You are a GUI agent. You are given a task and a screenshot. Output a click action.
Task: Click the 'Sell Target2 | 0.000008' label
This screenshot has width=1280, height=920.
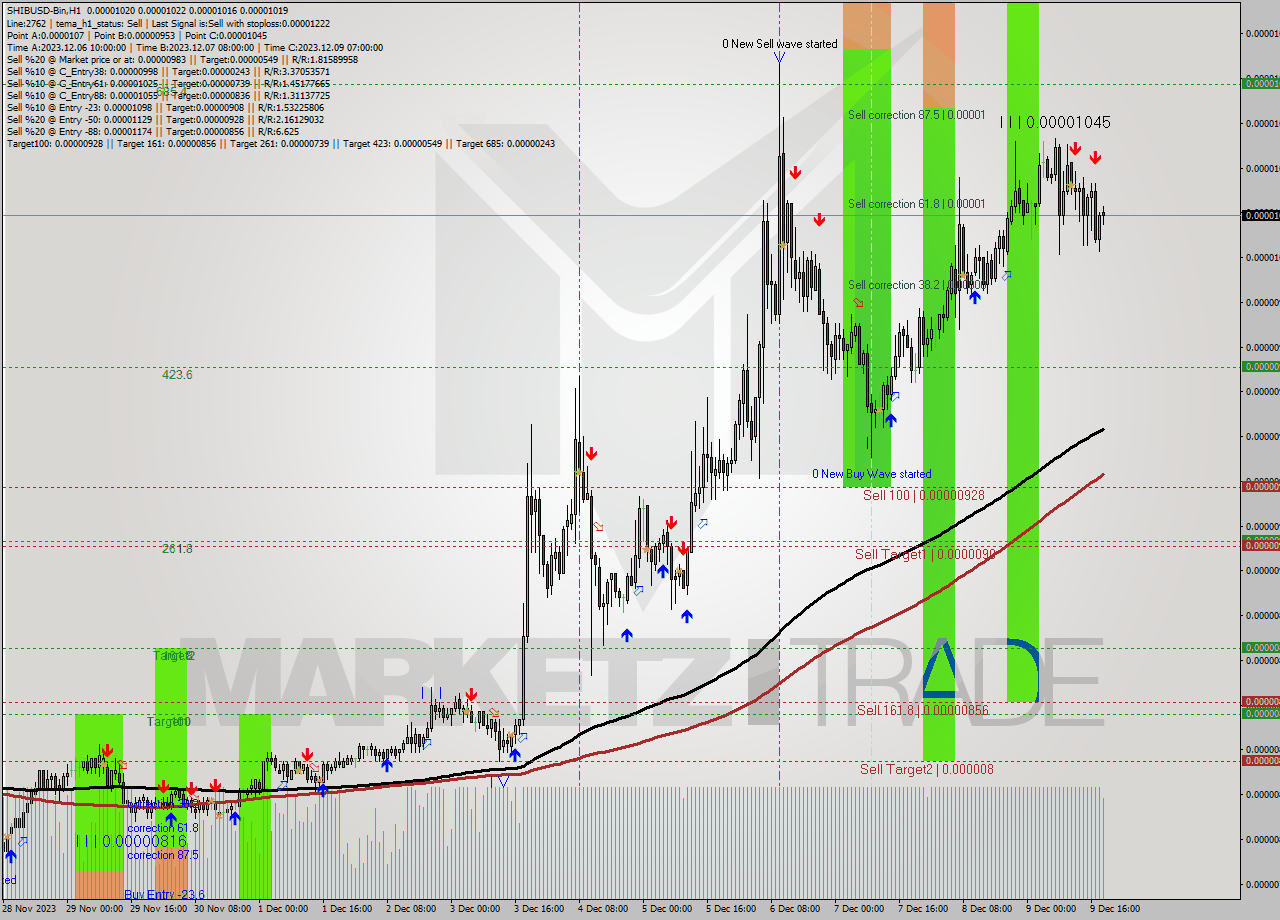pyautogui.click(x=926, y=769)
